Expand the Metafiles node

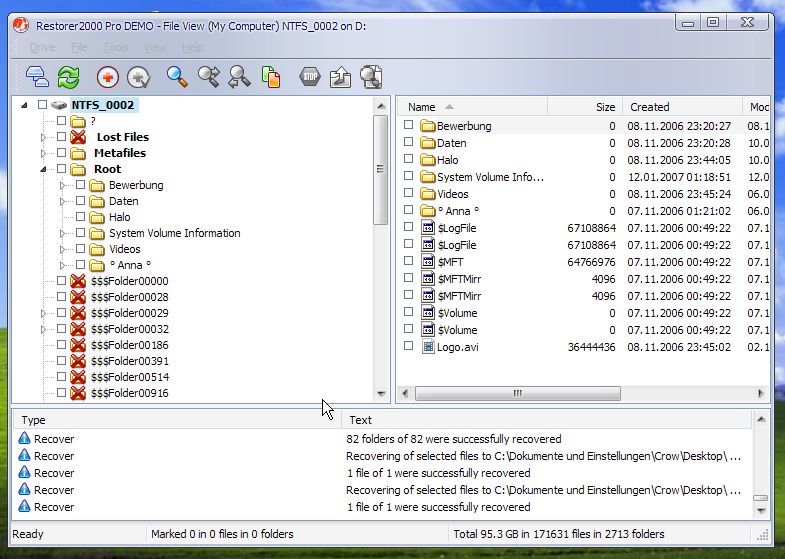[x=43, y=153]
